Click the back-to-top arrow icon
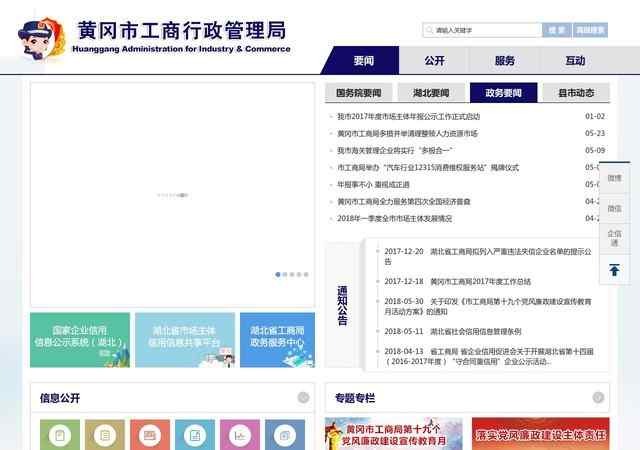 click(614, 270)
